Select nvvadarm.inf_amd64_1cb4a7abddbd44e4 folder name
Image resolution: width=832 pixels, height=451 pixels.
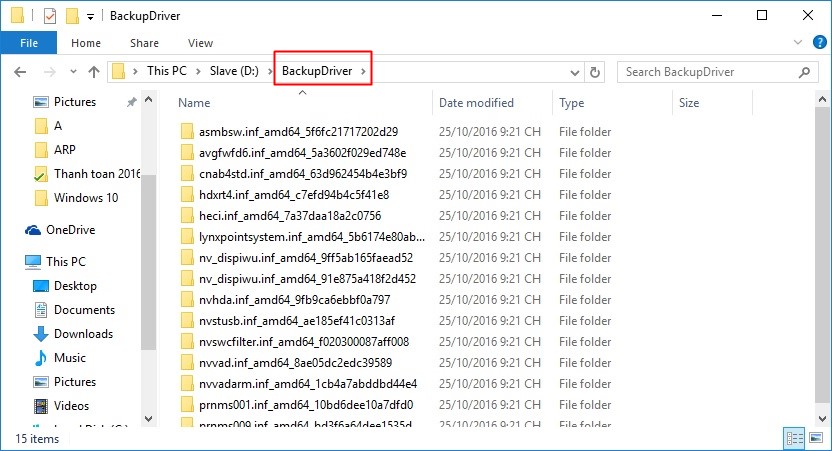[x=308, y=384]
